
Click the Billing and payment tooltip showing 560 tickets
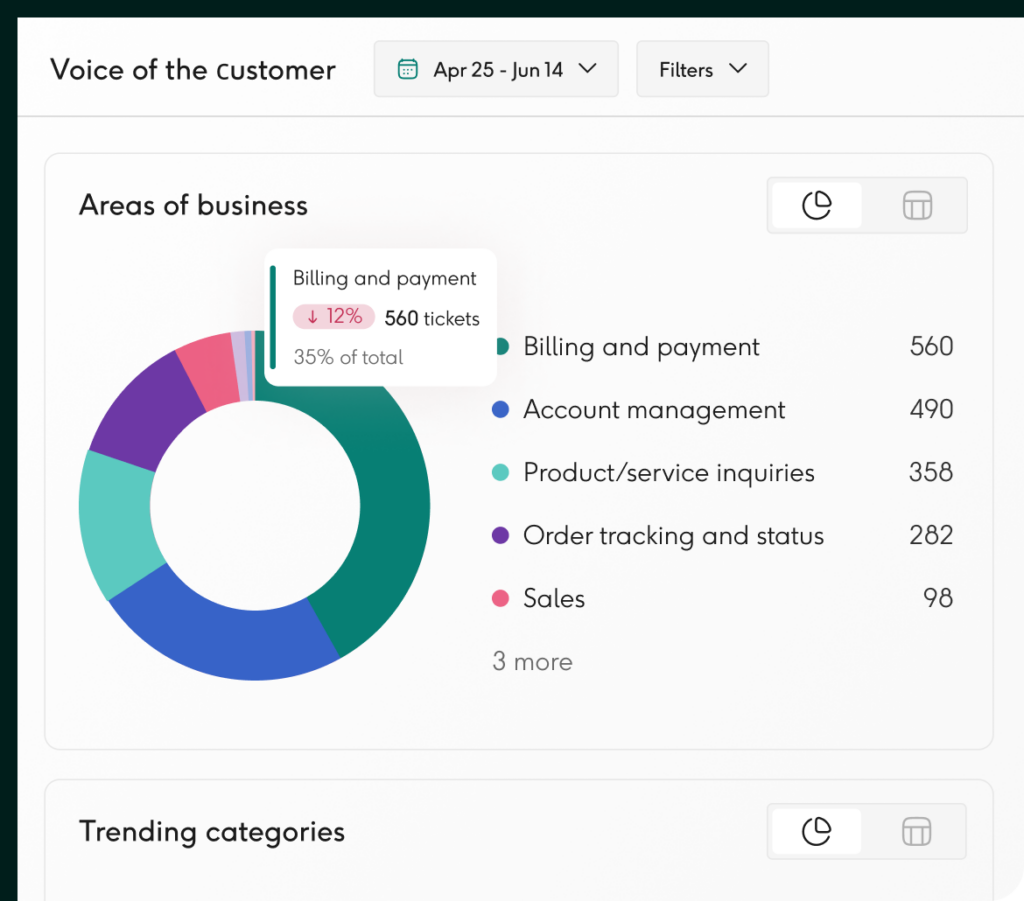380,316
